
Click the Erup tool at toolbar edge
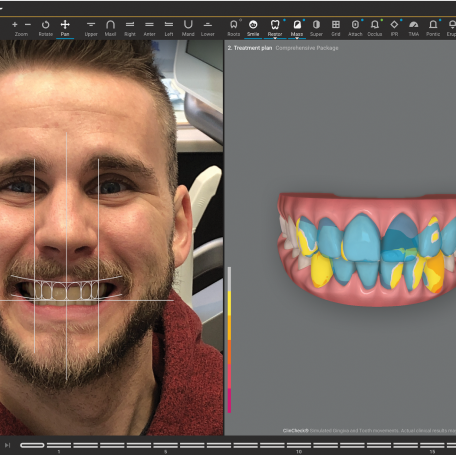pyautogui.click(x=451, y=28)
